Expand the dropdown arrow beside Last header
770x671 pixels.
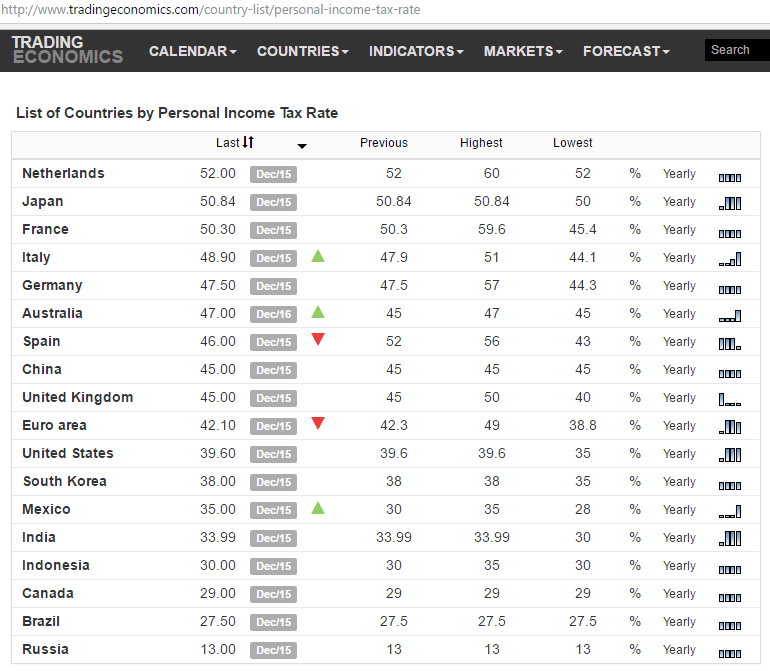pyautogui.click(x=302, y=146)
